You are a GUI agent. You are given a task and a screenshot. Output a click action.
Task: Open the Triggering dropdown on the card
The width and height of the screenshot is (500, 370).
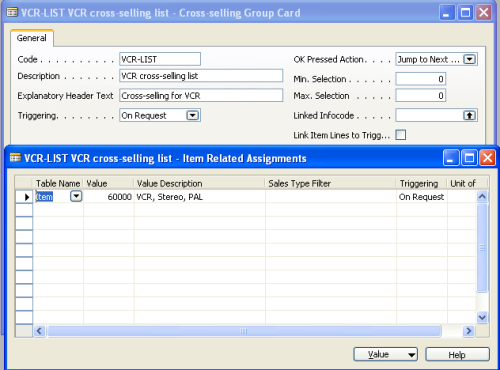click(193, 116)
